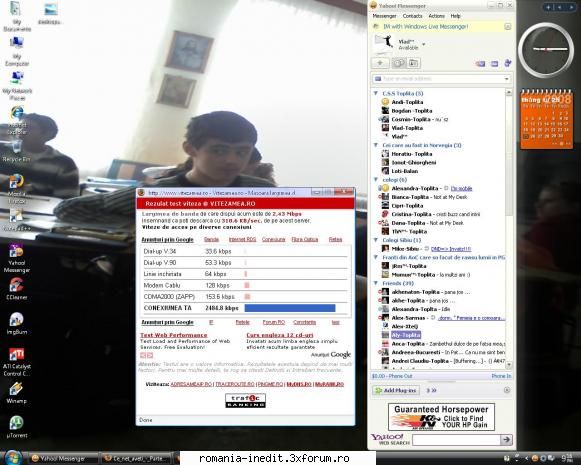This screenshot has height=465, width=581.
Task: Open the Yahoo! Messenger desktop icon
Action: point(17,259)
